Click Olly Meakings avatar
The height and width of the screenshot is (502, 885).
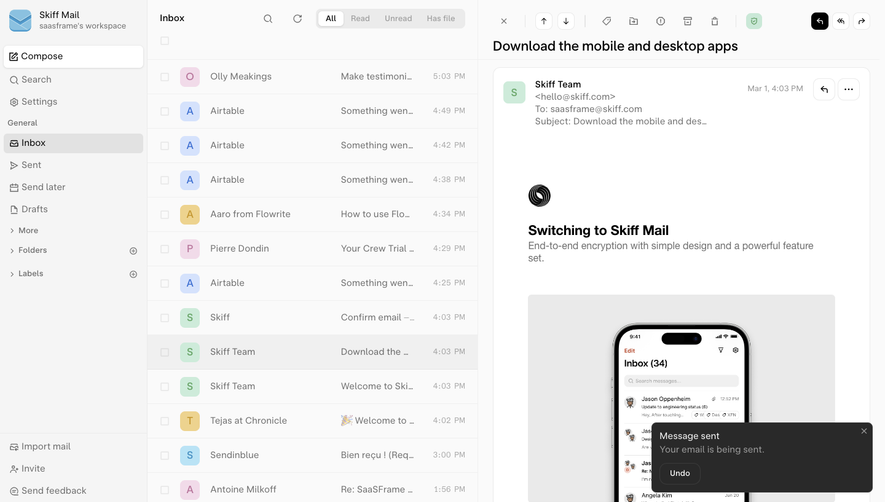190,77
